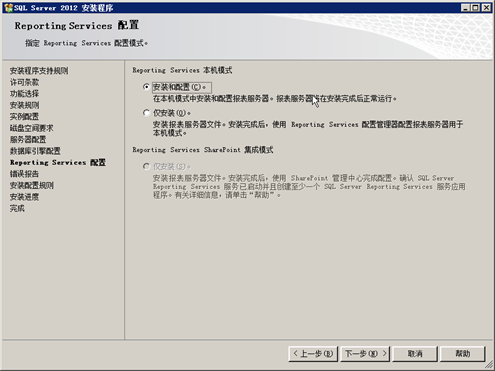Click the bold Reporting Services 配置 sidebar step

pos(58,162)
